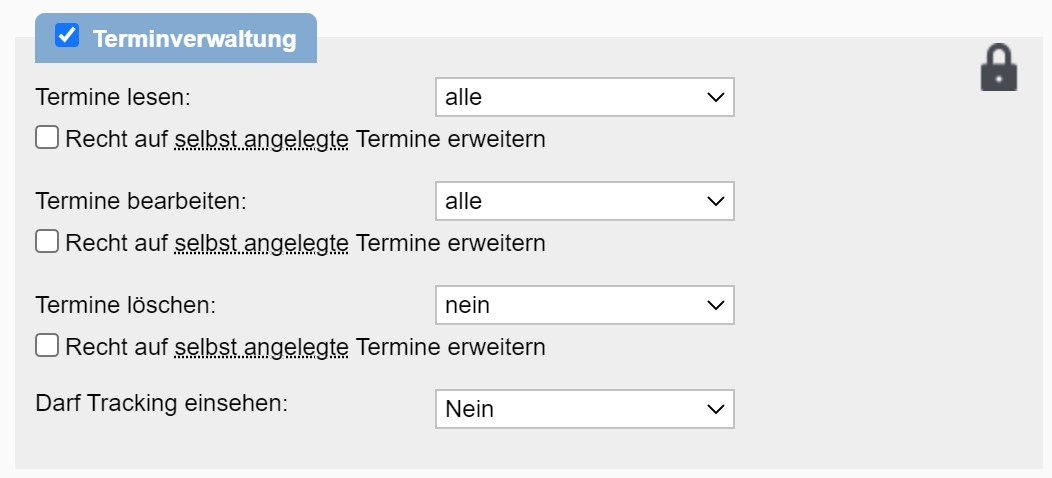Check the extend-rights checkbox below Termine löschen
Image resolution: width=1052 pixels, height=478 pixels.
47,346
